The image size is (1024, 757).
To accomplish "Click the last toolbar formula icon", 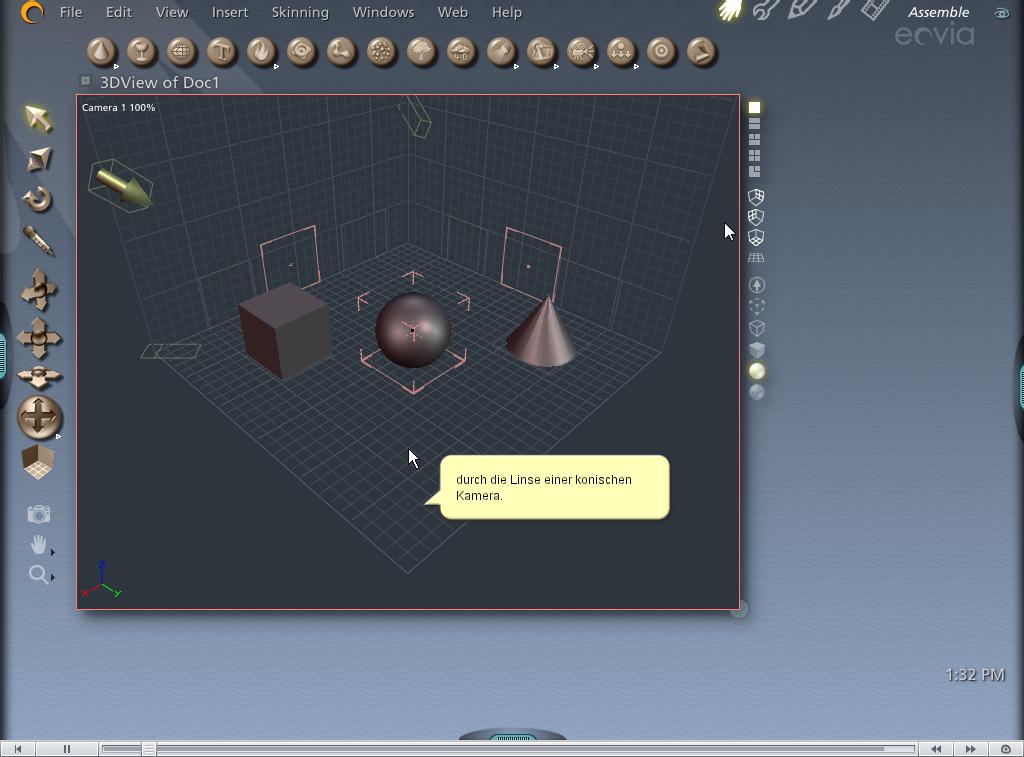I will pos(702,52).
